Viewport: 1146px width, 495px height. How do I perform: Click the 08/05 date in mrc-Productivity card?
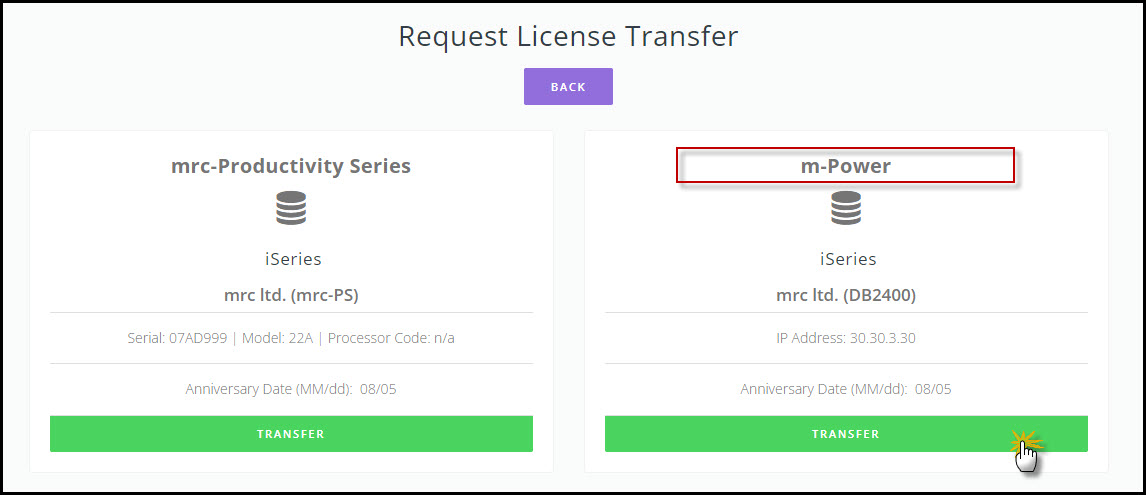click(379, 389)
